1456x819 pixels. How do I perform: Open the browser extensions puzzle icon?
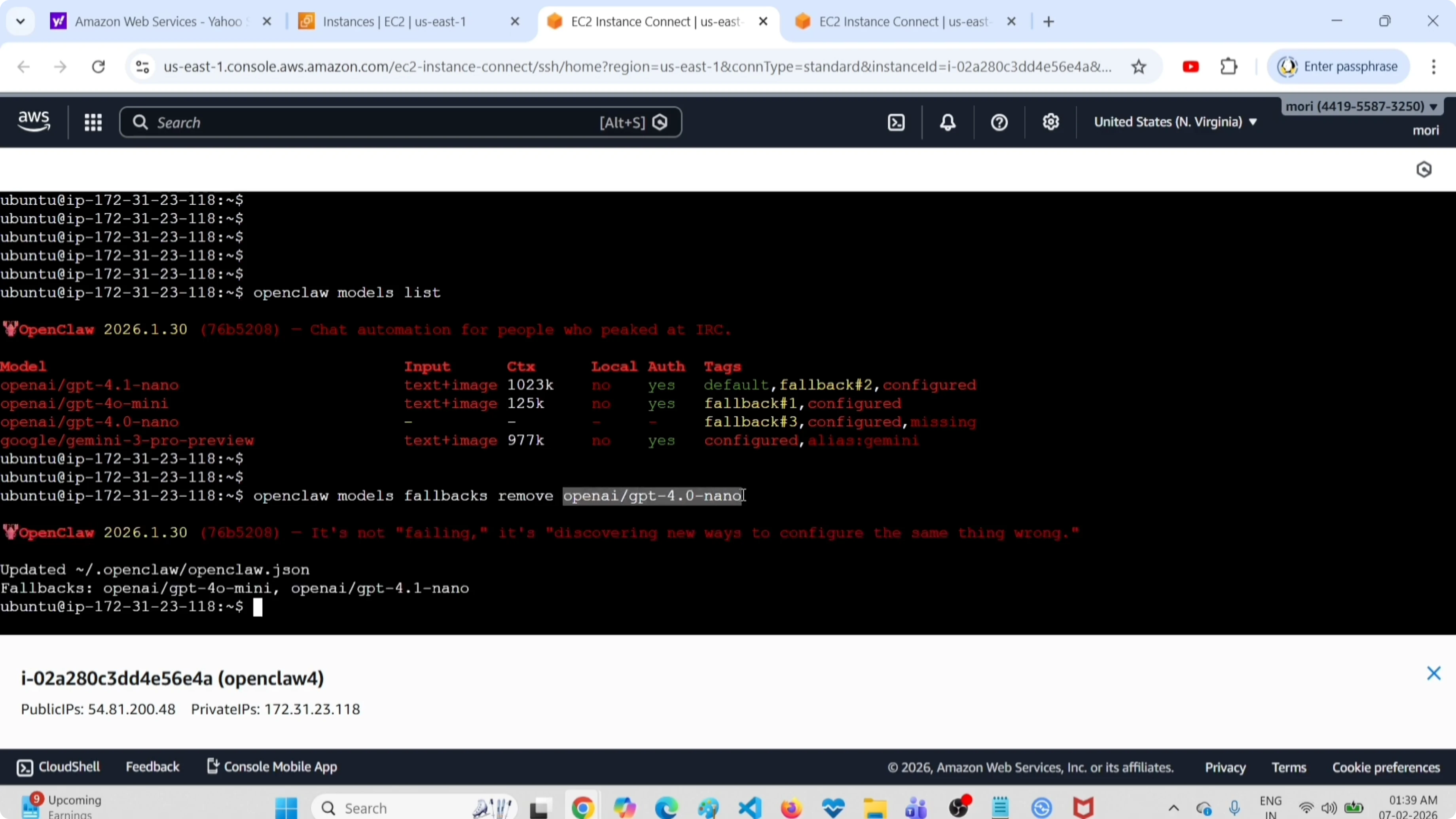pyautogui.click(x=1229, y=67)
